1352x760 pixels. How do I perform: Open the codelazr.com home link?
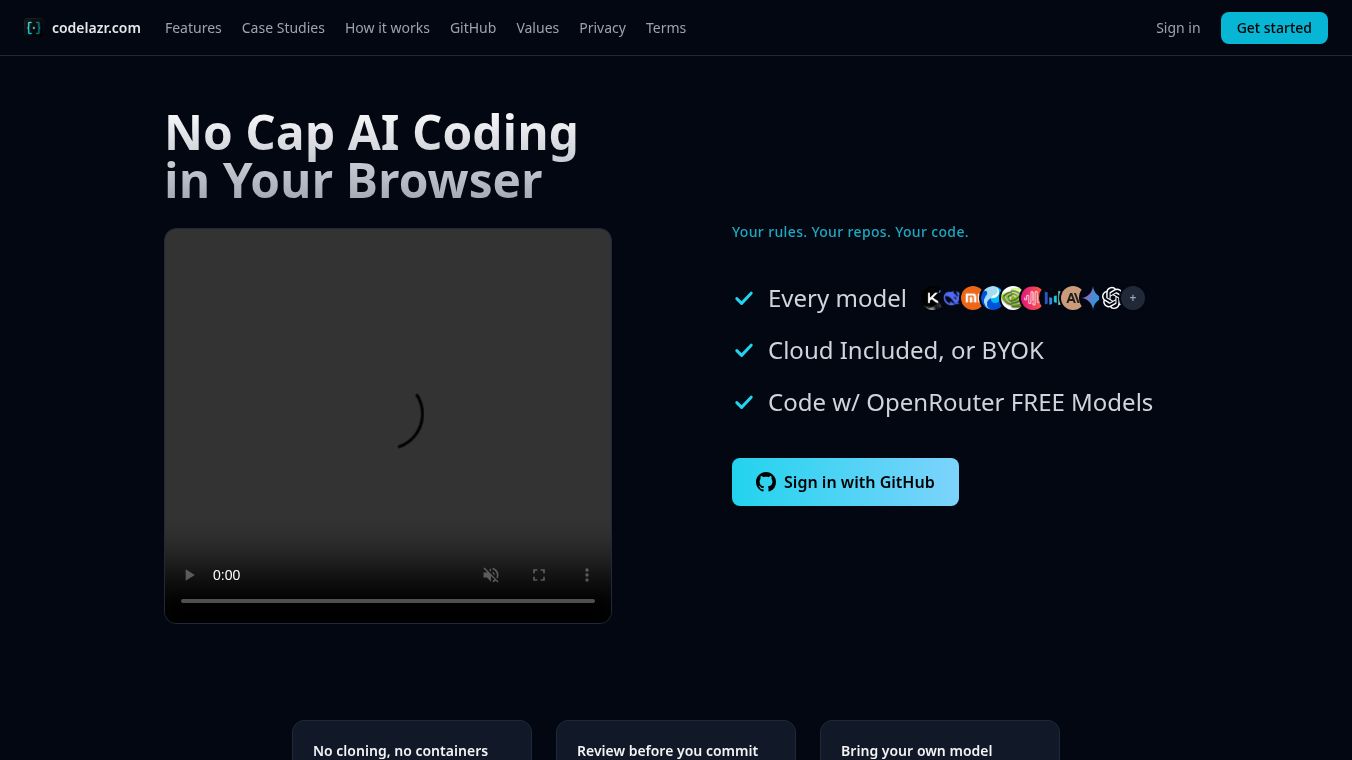point(96,28)
